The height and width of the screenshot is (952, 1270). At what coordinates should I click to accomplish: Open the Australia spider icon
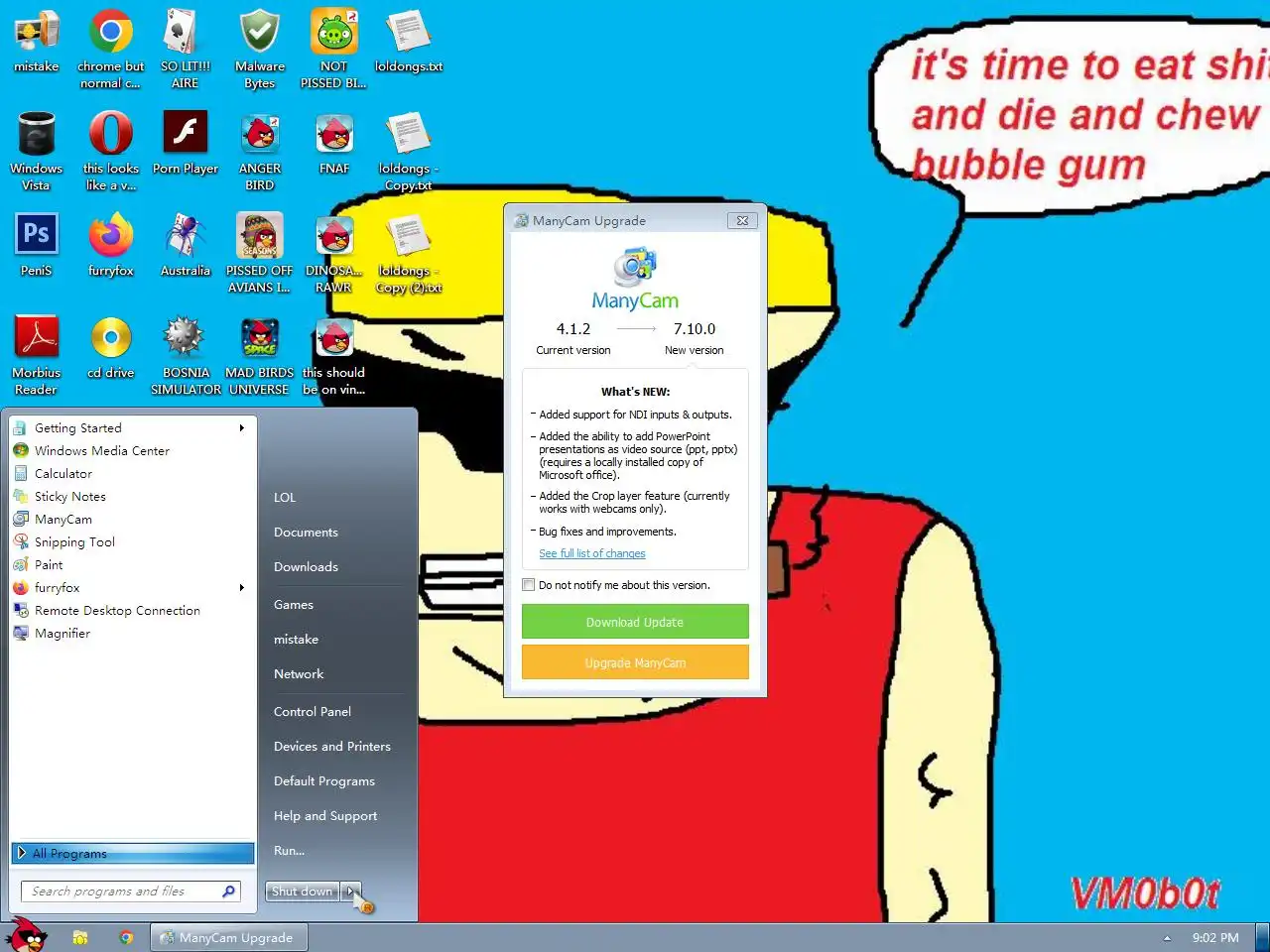pos(185,246)
